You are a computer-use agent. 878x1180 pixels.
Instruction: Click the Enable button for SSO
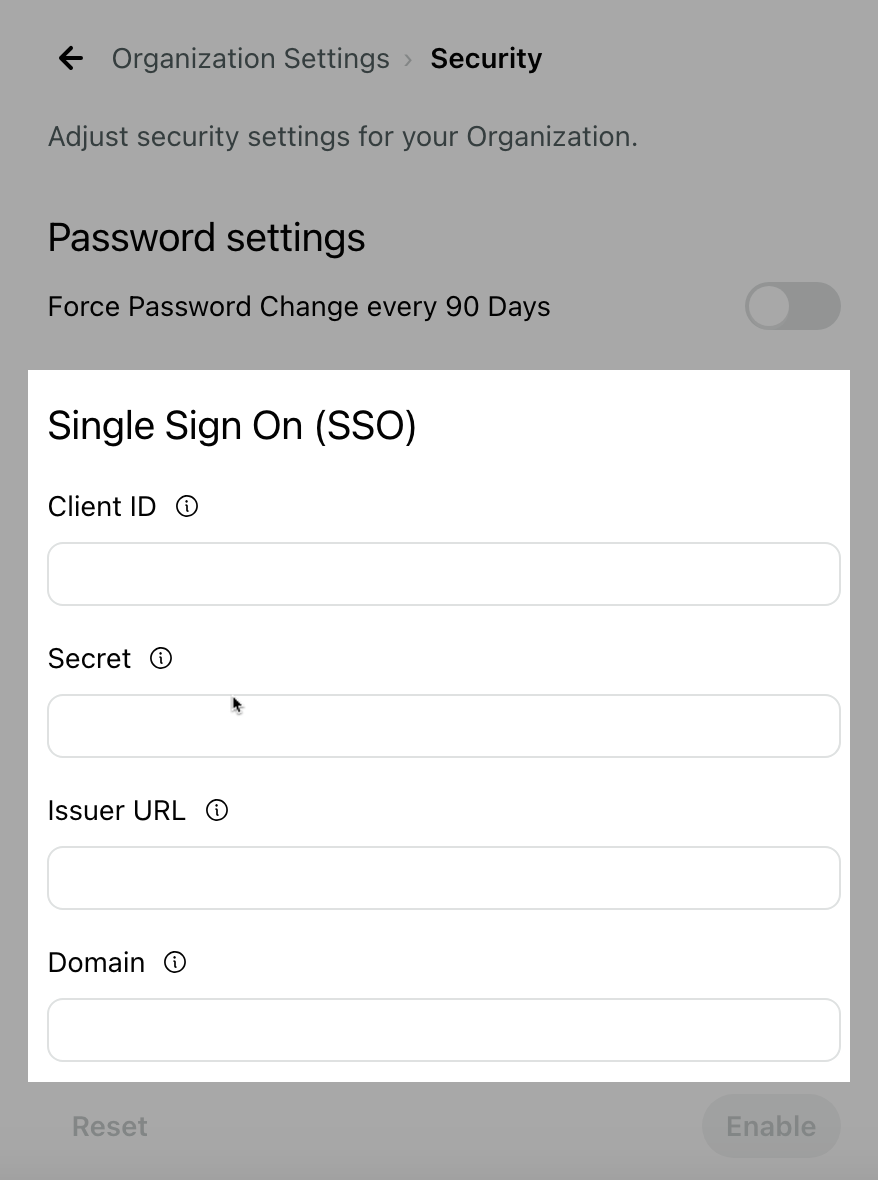(x=771, y=1127)
